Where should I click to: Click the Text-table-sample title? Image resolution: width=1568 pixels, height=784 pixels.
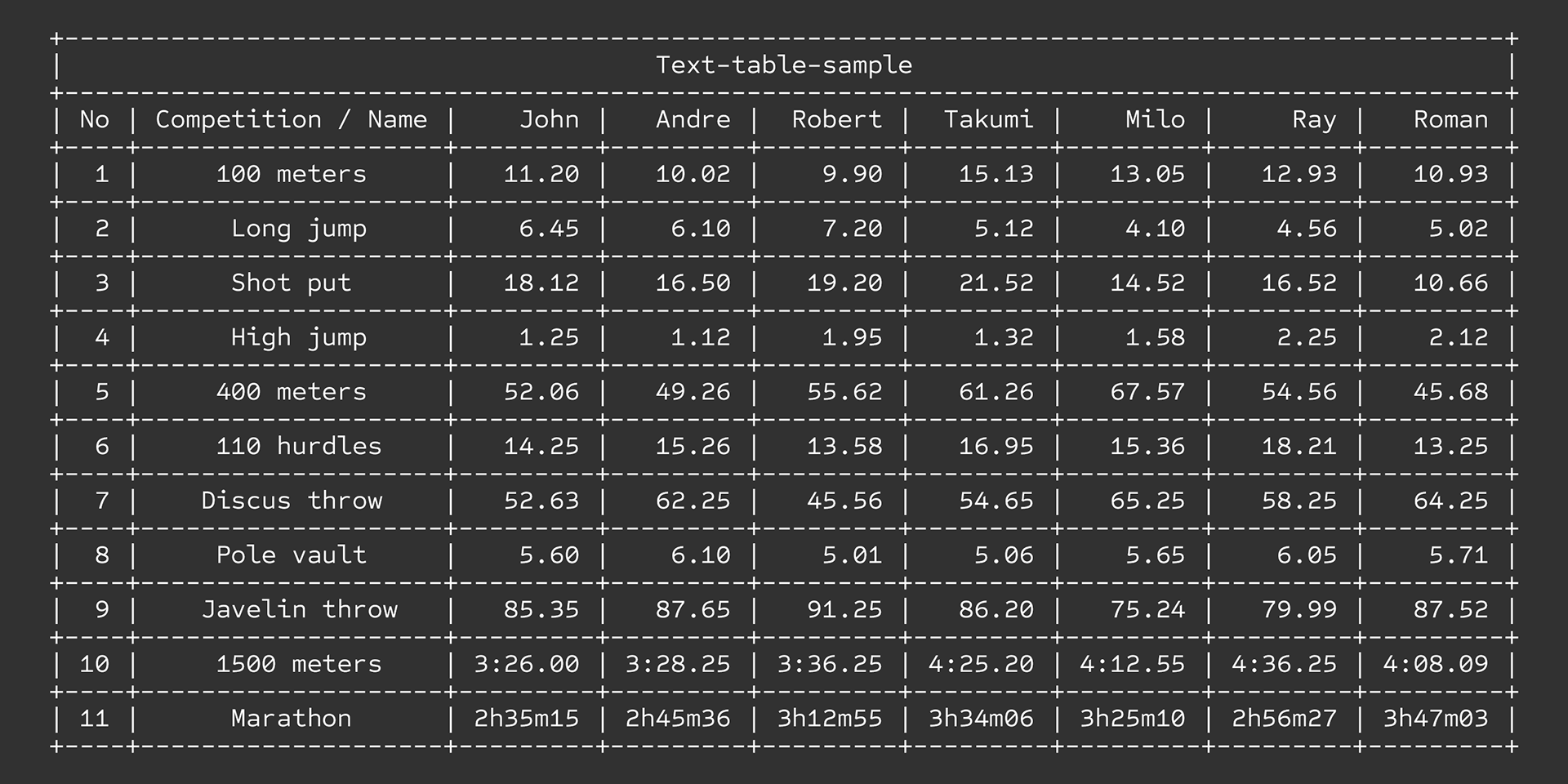tap(784, 65)
